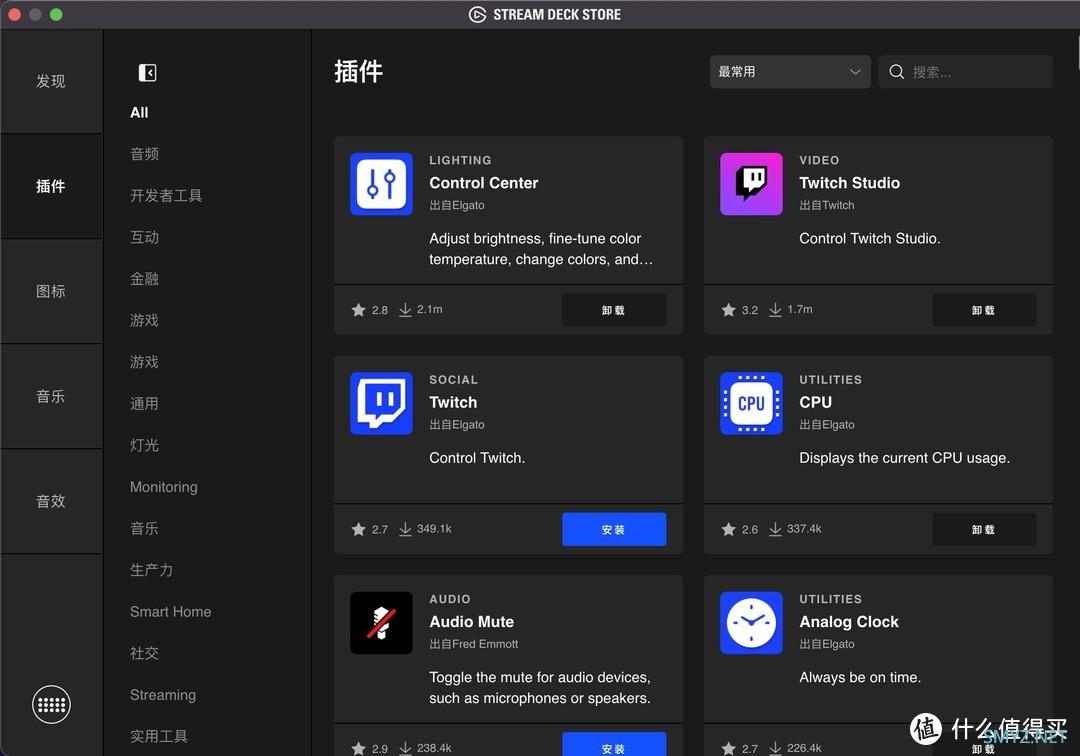1080x756 pixels.
Task: Select the 实用工具 category
Action: (x=159, y=736)
